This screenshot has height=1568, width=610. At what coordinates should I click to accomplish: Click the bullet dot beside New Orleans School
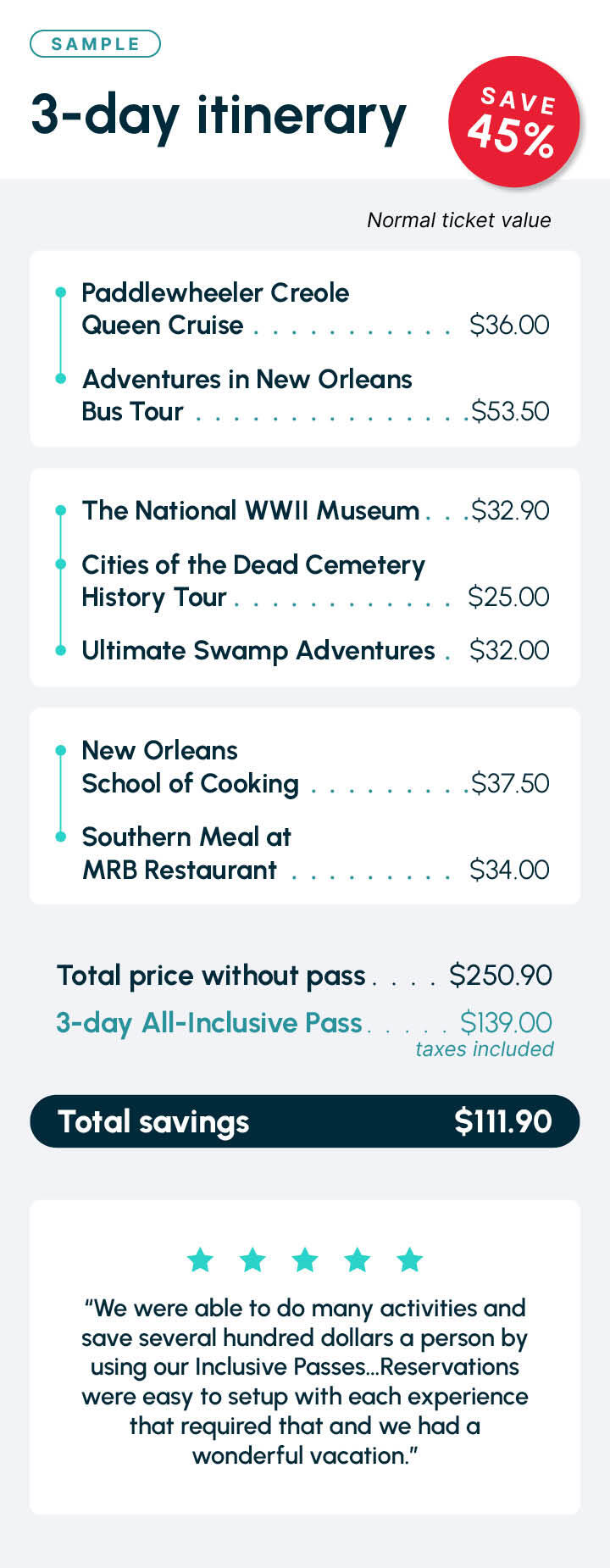click(60, 750)
